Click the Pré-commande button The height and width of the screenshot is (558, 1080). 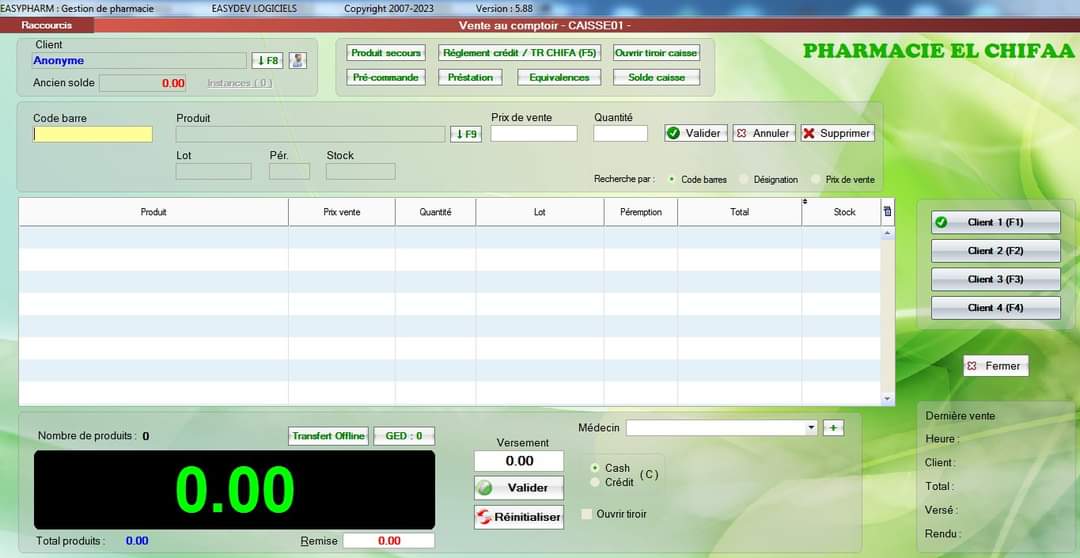[x=386, y=77]
